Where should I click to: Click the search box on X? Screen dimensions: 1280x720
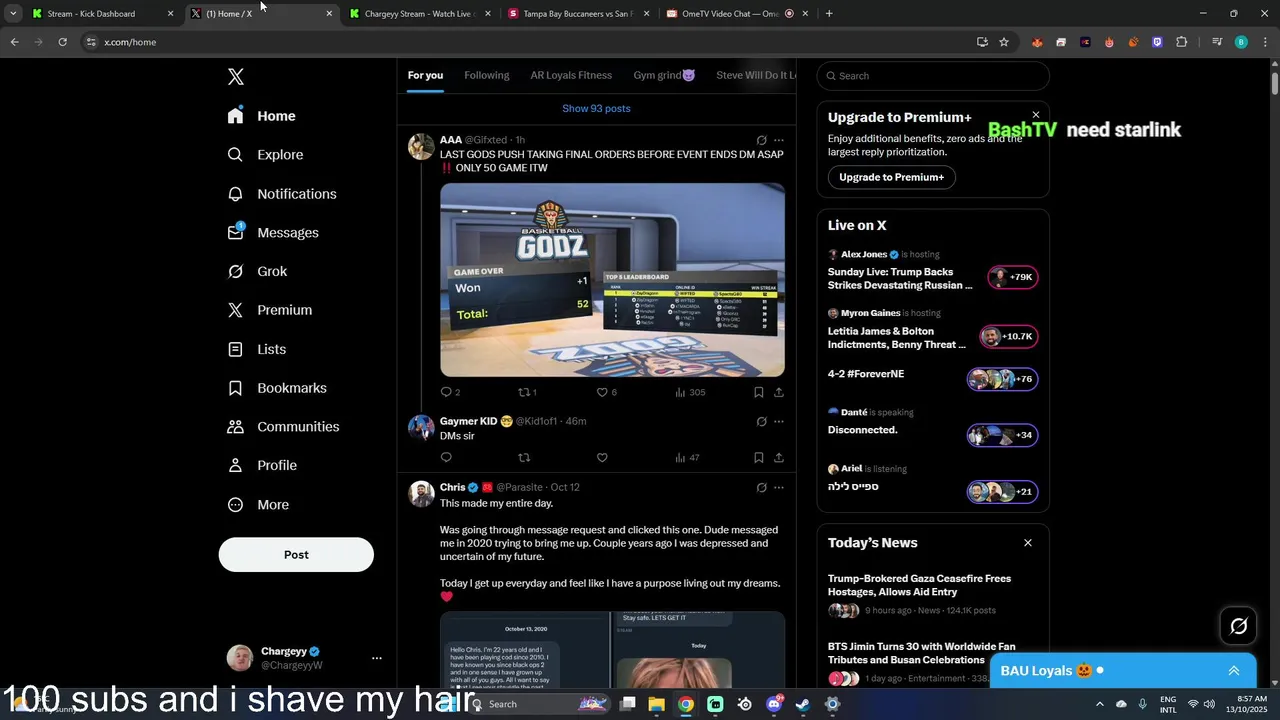(933, 76)
